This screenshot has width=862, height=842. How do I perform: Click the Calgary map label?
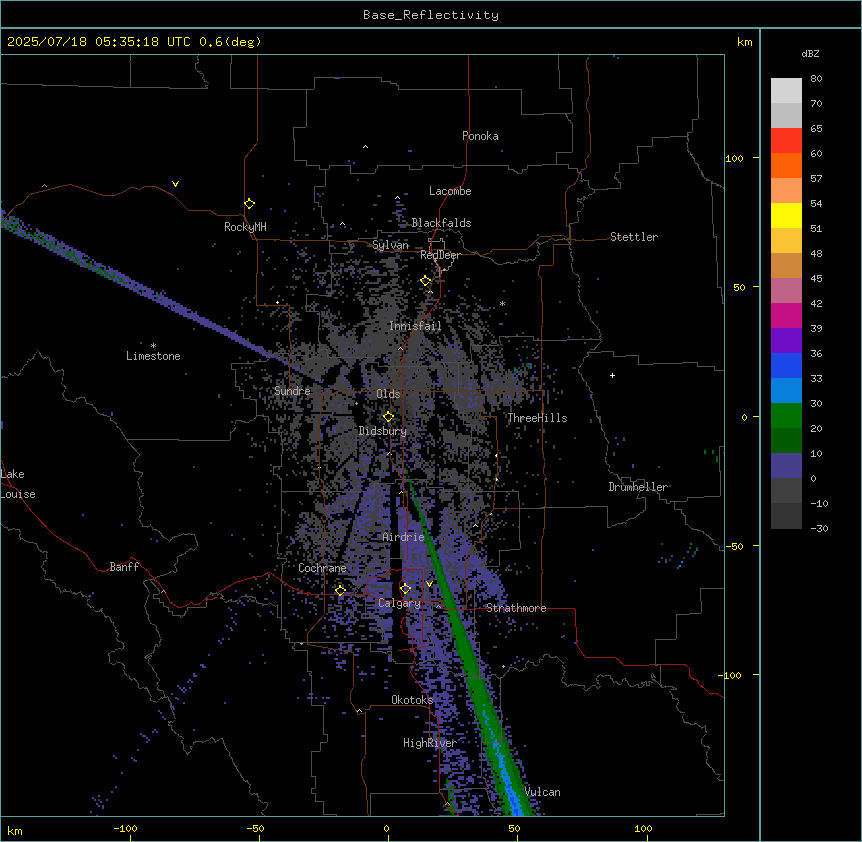point(399,603)
